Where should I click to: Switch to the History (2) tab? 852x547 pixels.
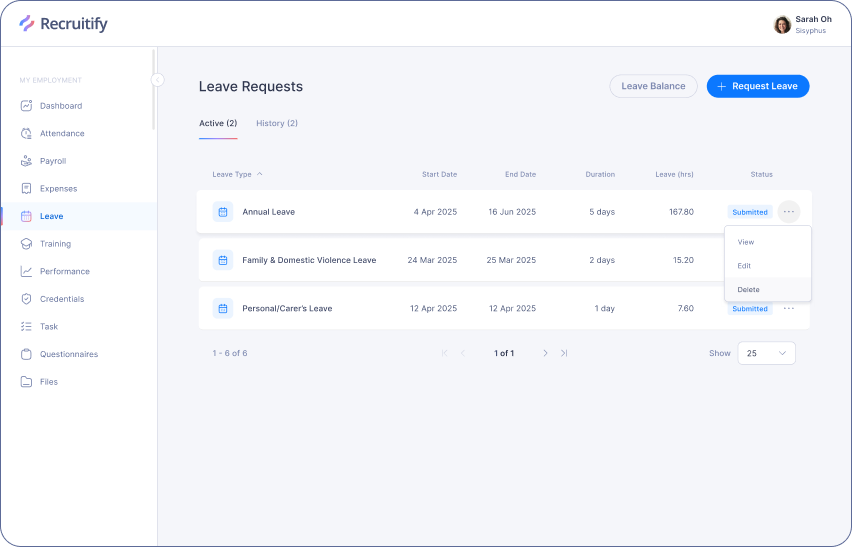coord(277,123)
